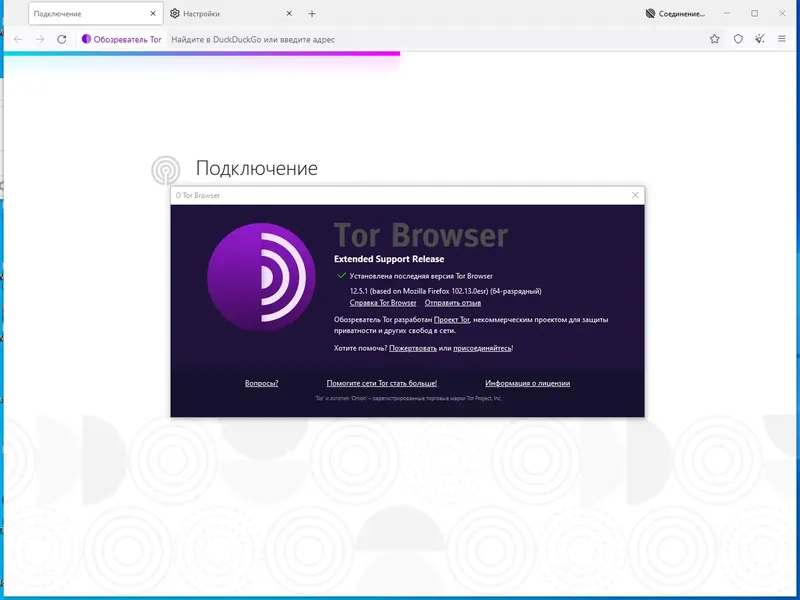800x600 pixels.
Task: Click the Обозреватель Tor identity badge
Action: 121,39
